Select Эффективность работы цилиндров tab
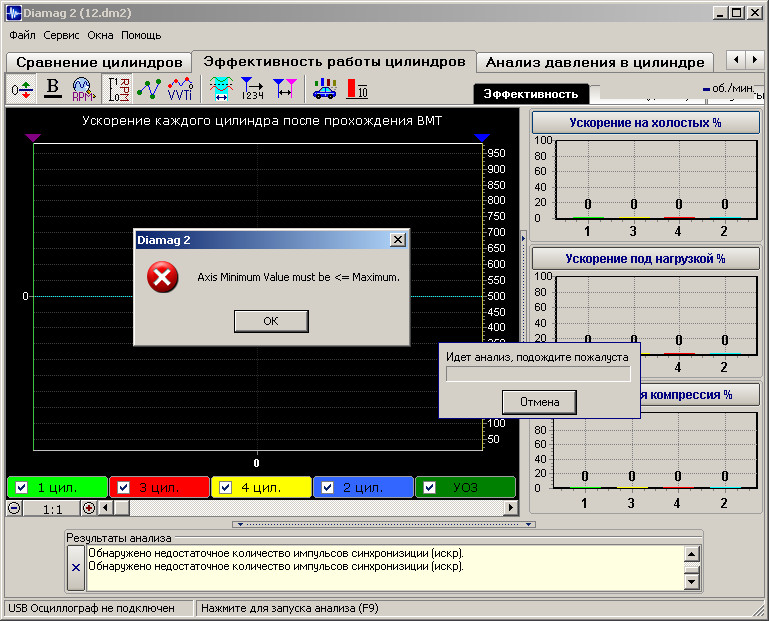 [334, 61]
